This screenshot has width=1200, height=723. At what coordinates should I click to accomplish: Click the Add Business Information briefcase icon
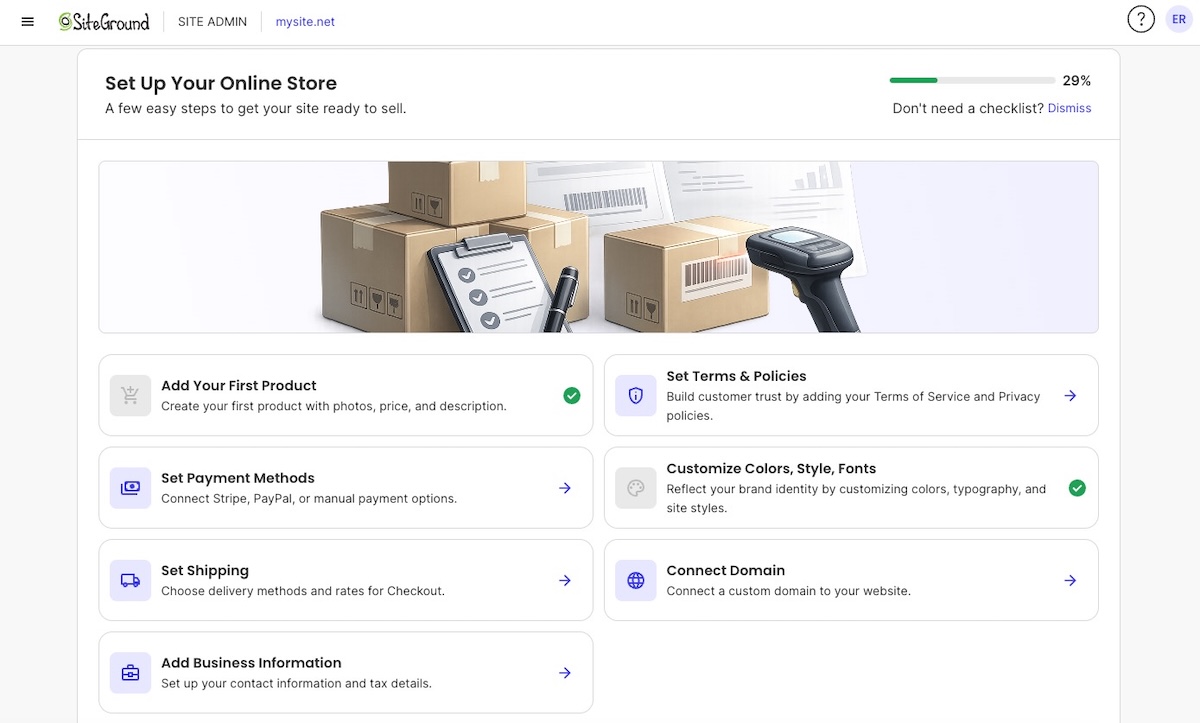point(130,673)
